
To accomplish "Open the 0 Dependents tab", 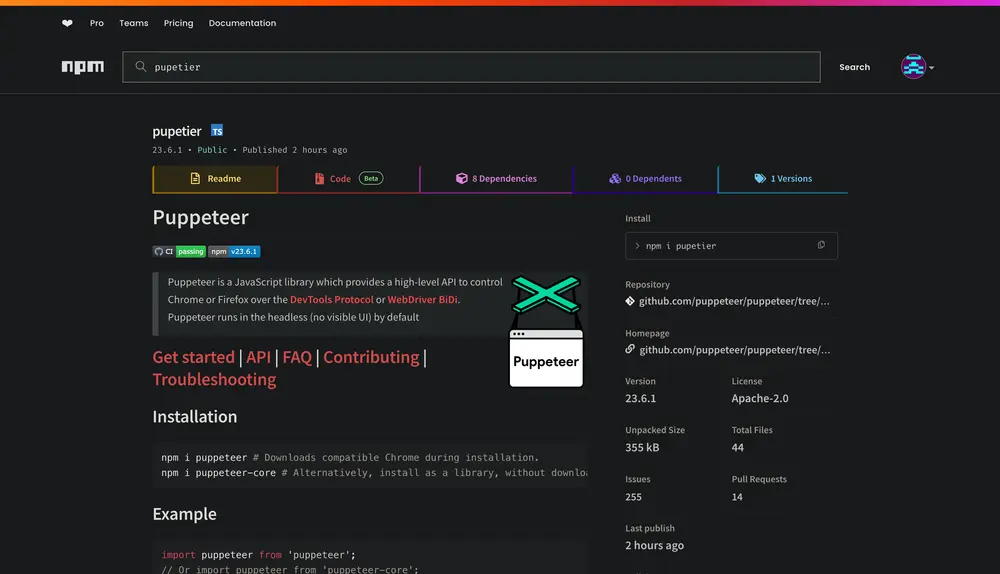I will pos(645,179).
